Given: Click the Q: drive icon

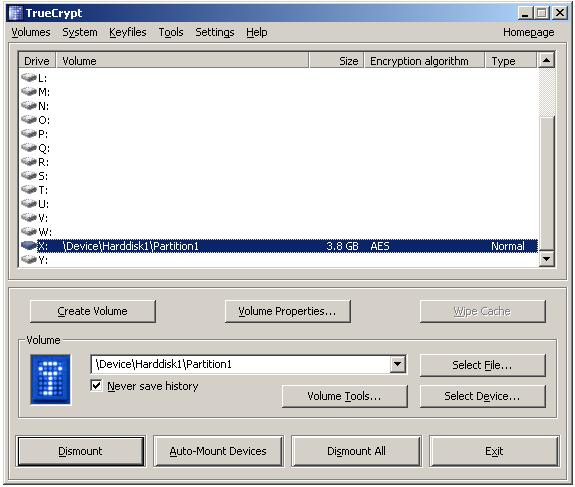Looking at the screenshot, I should tap(29, 147).
